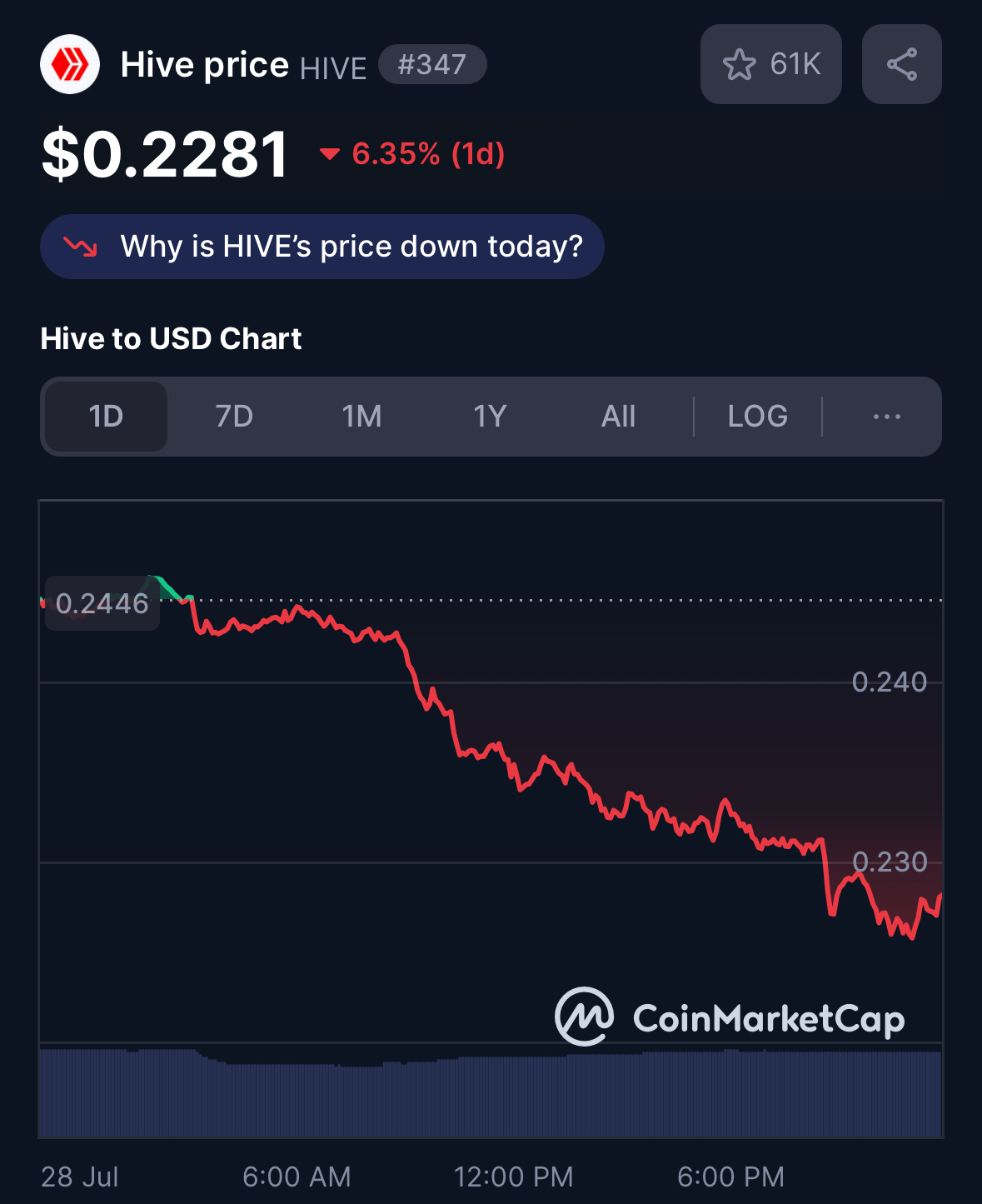Switch chart to 1M range
Image resolution: width=982 pixels, height=1204 pixels.
pyautogui.click(x=362, y=417)
